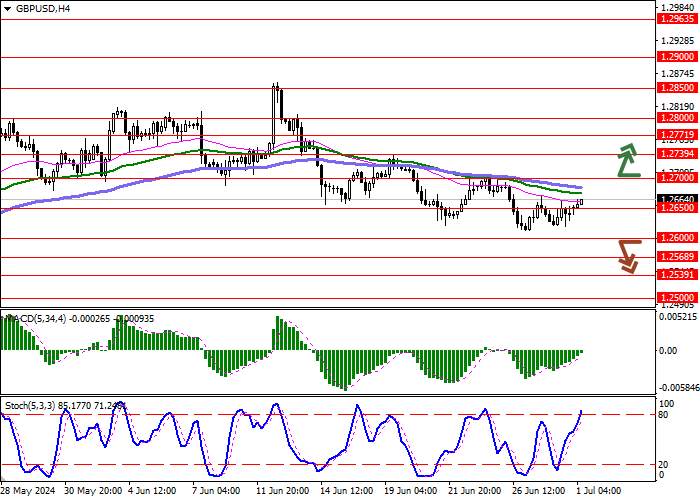Select the 1.27394 red price level label
Viewport: 700px width, 500px height.
click(x=677, y=154)
